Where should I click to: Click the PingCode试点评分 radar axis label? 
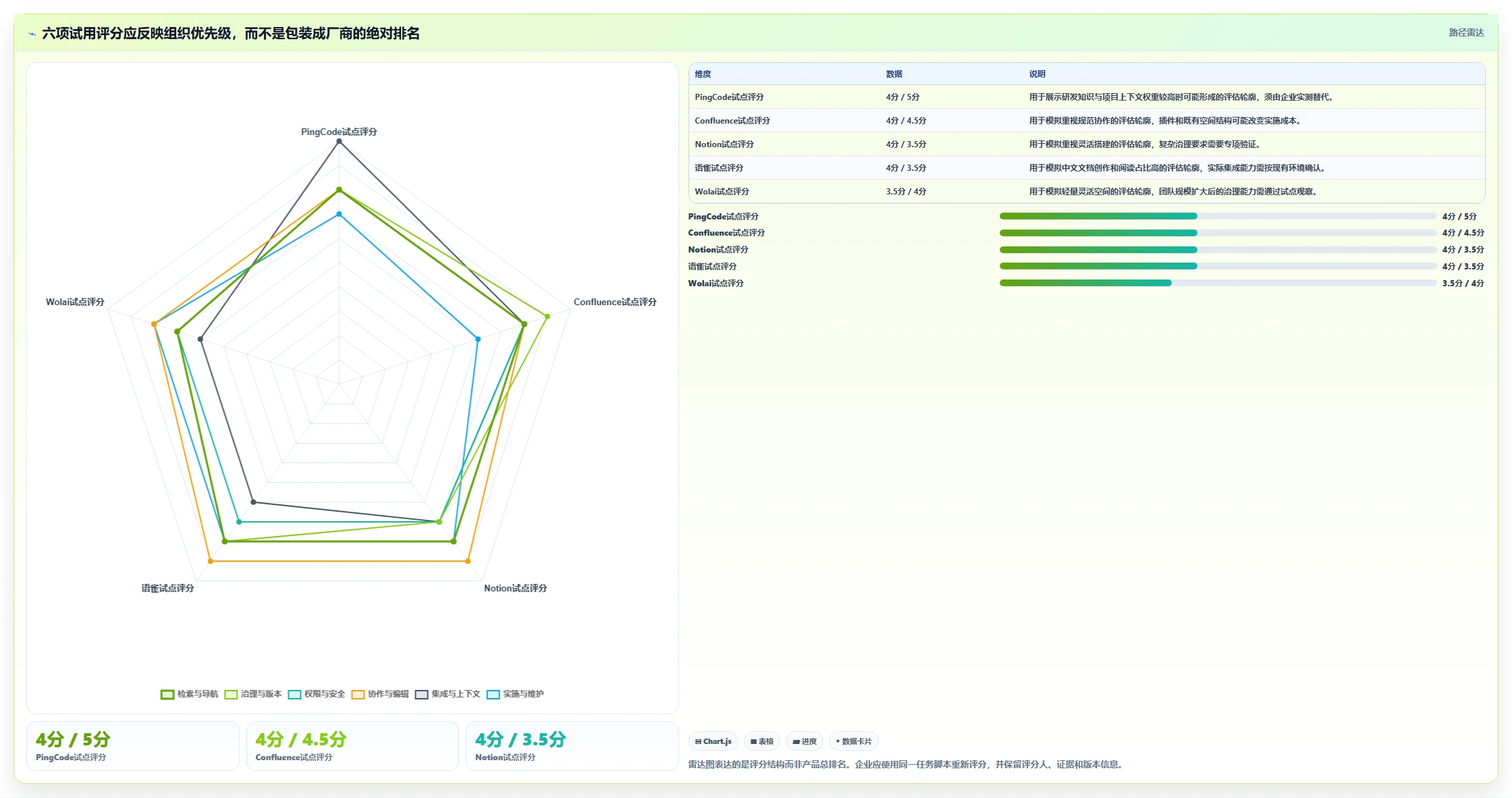339,132
